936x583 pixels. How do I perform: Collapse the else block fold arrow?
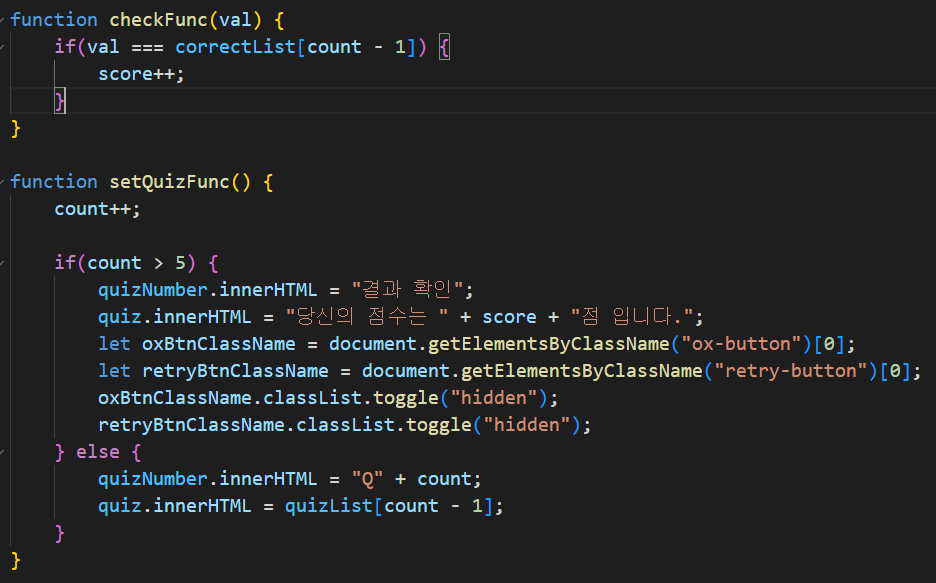pyautogui.click(x=2, y=452)
